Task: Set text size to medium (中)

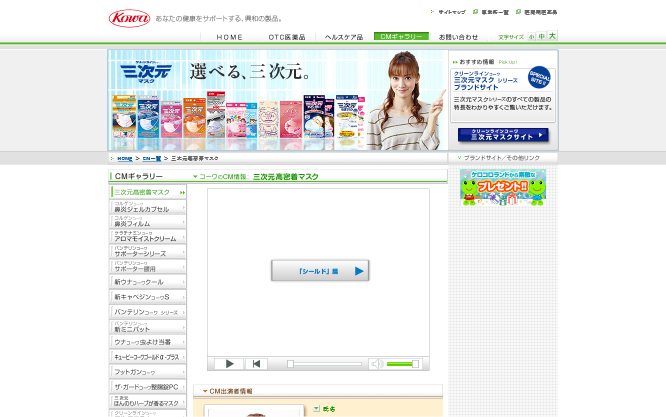Action: pos(542,37)
